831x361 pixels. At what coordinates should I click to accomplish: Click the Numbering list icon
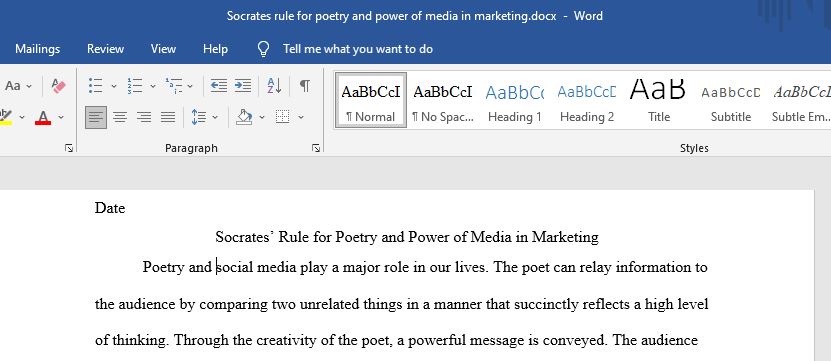[x=135, y=85]
